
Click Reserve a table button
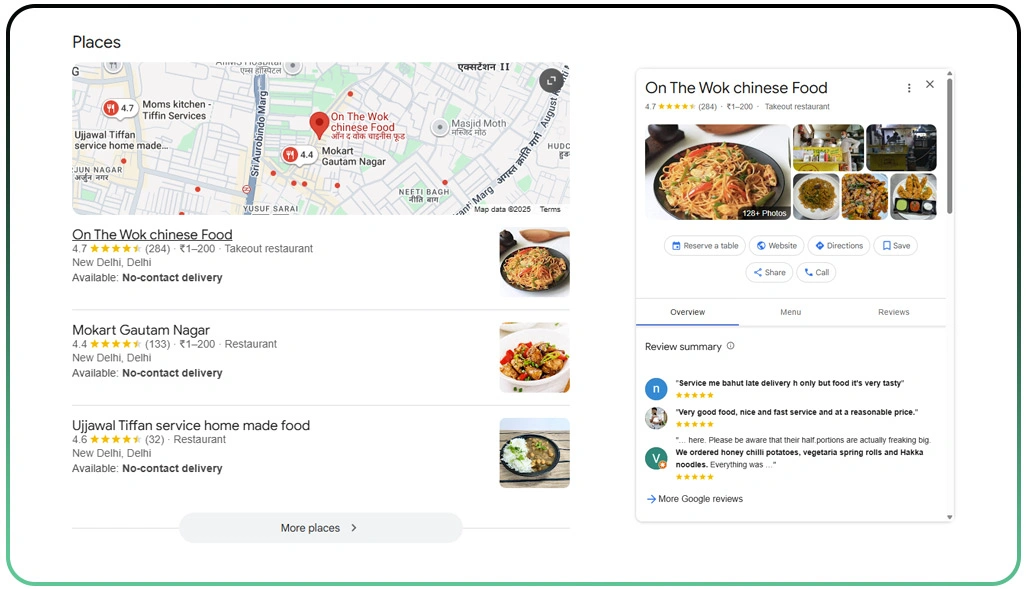click(x=705, y=246)
